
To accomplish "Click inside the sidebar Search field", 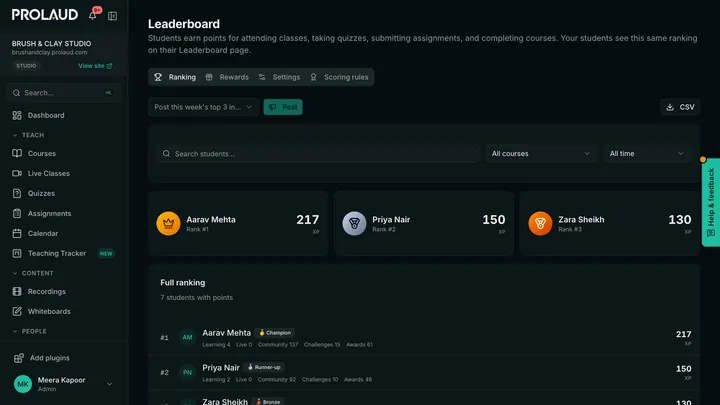I will [x=64, y=93].
